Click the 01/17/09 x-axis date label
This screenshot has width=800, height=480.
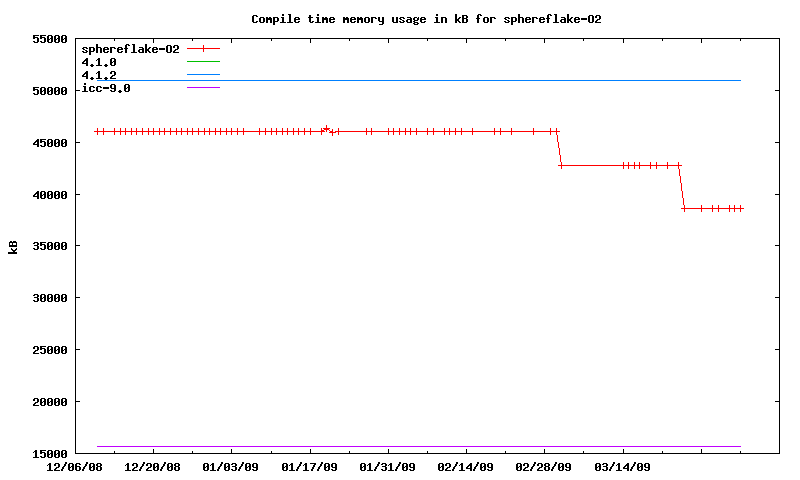[x=309, y=467]
